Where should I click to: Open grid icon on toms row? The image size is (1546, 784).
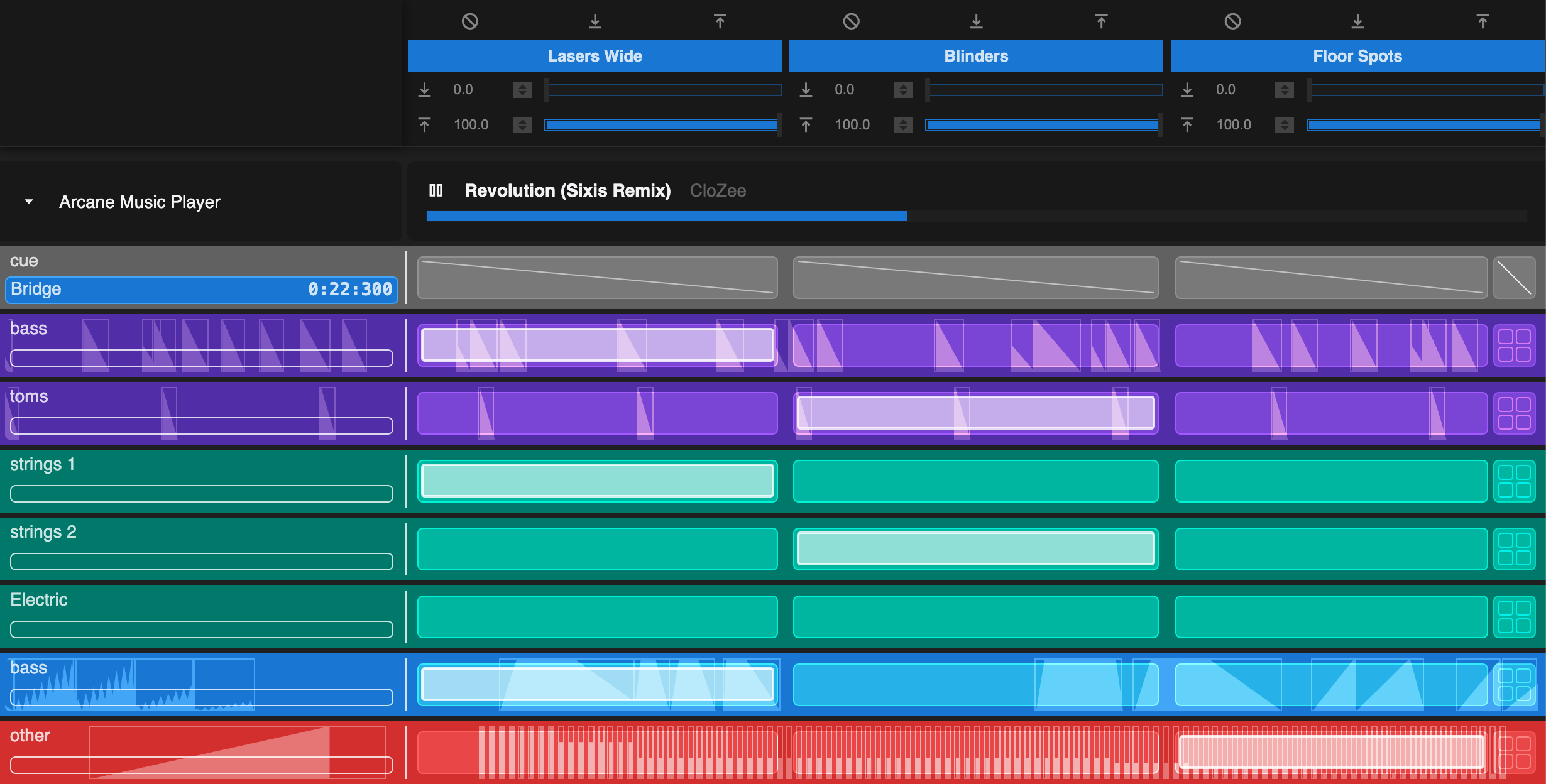coord(1515,413)
